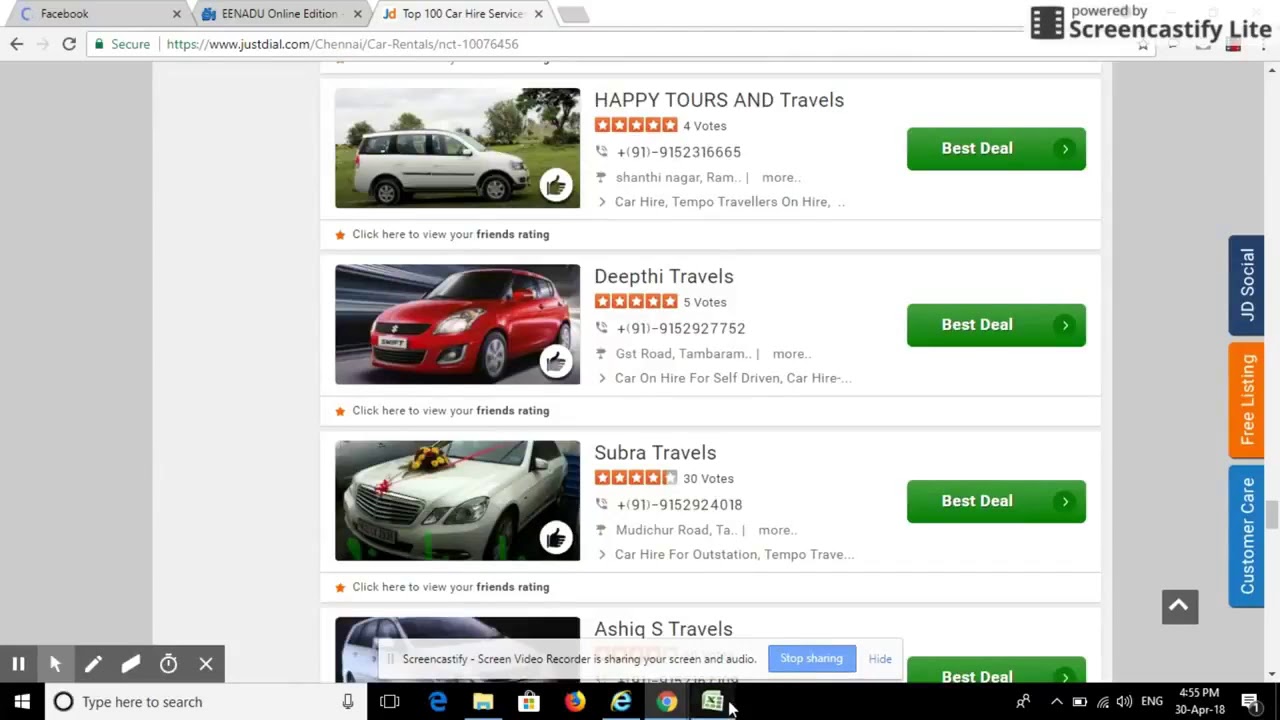Click the microphone in taskbar search
This screenshot has height=720, width=1280.
(348, 702)
